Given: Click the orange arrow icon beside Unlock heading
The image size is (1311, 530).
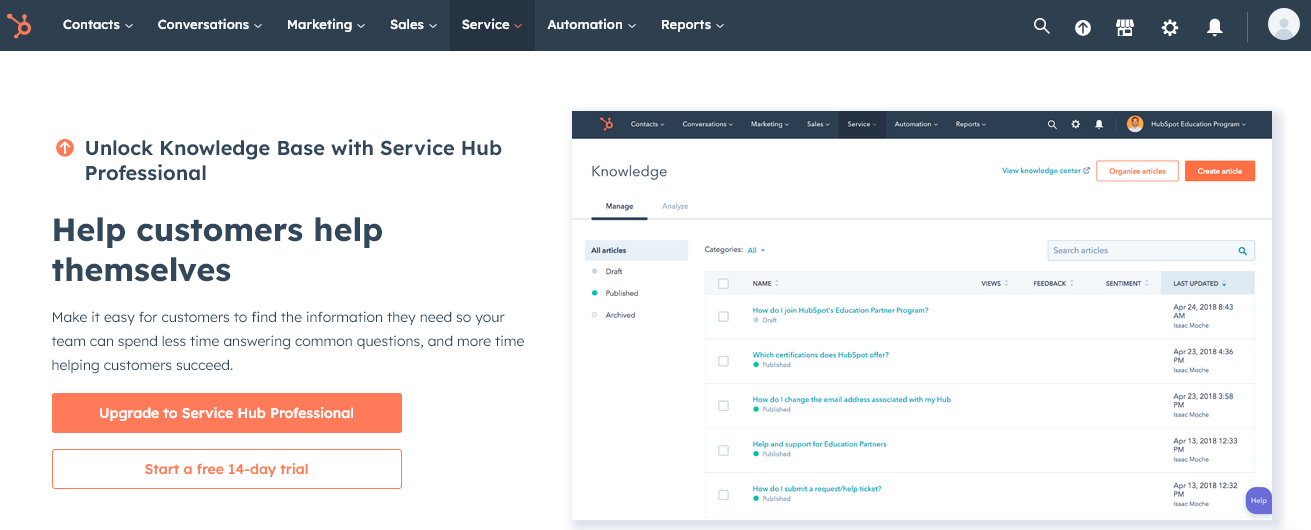Looking at the screenshot, I should pyautogui.click(x=65, y=148).
